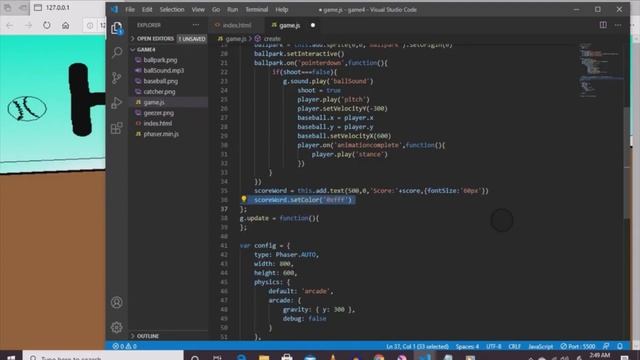Click the editor vertical scrollbar
640x360 pixels.
click(x=627, y=163)
